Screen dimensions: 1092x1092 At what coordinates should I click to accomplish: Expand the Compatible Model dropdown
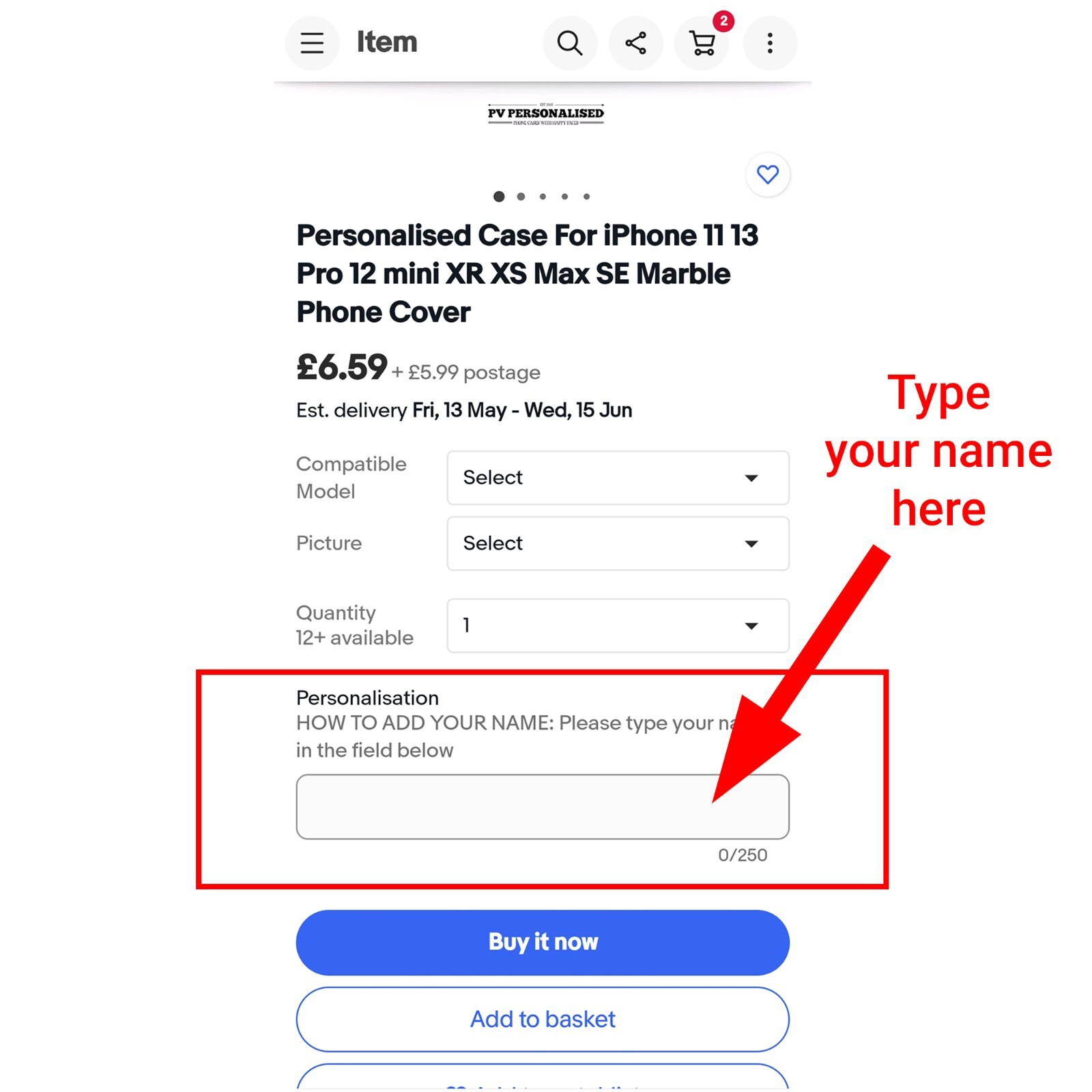[x=618, y=478]
